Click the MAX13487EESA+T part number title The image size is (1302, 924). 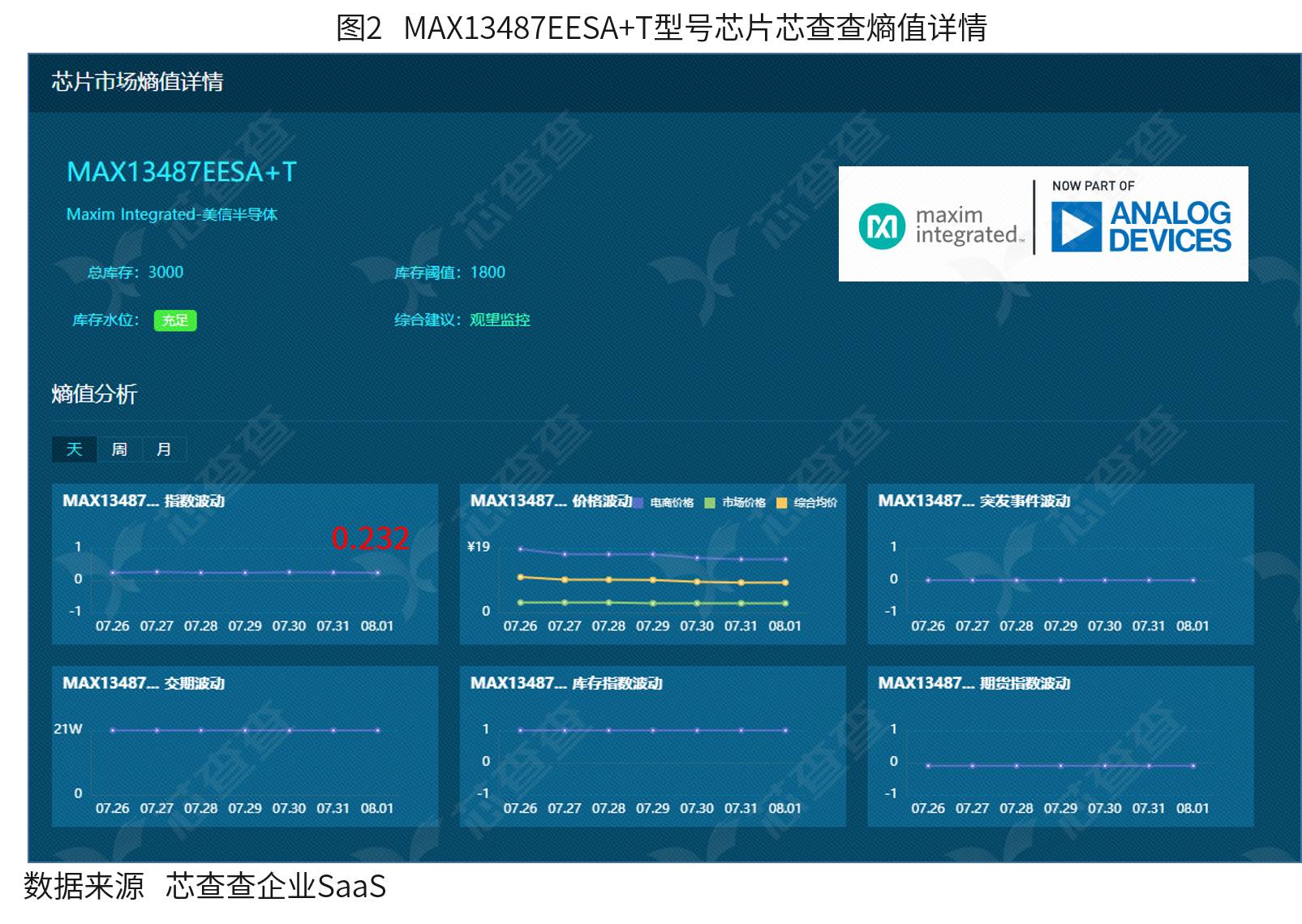(x=182, y=172)
